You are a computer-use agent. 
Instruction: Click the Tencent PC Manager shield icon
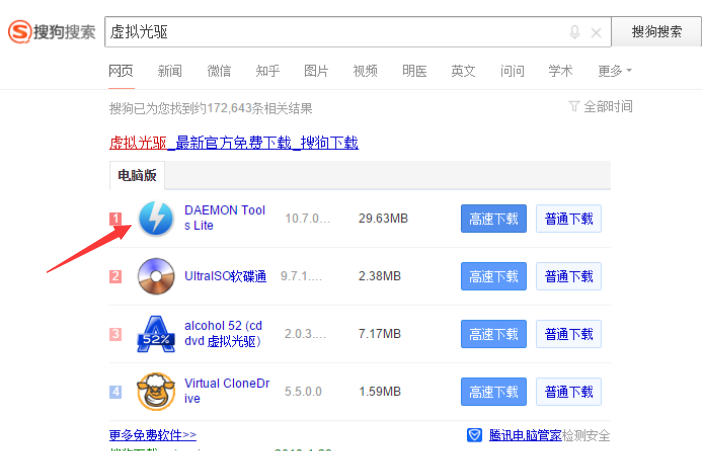pyautogui.click(x=476, y=435)
